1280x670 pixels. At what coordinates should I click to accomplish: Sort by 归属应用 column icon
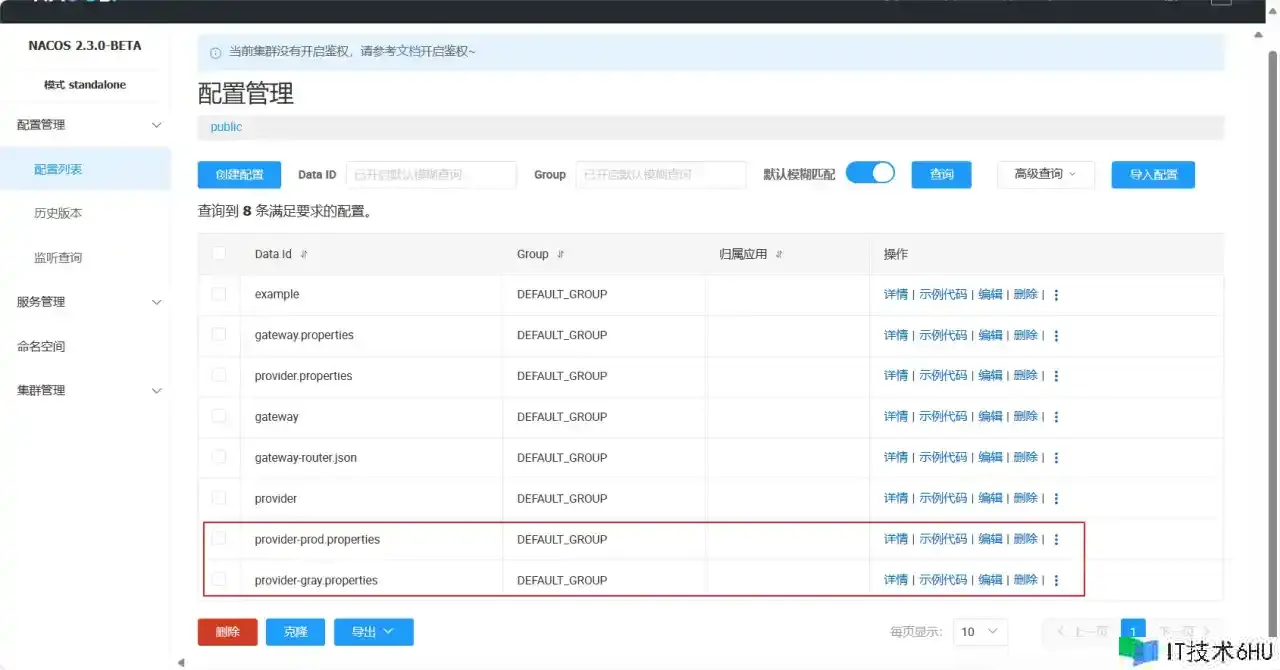(779, 255)
